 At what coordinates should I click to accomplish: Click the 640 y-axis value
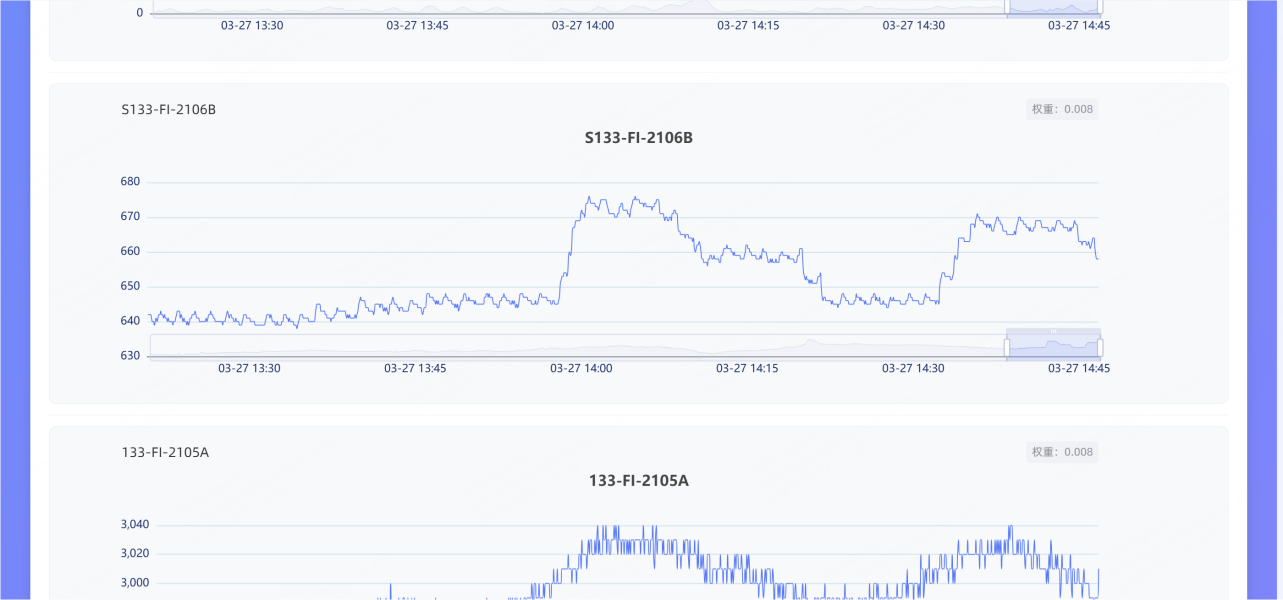[x=130, y=321]
